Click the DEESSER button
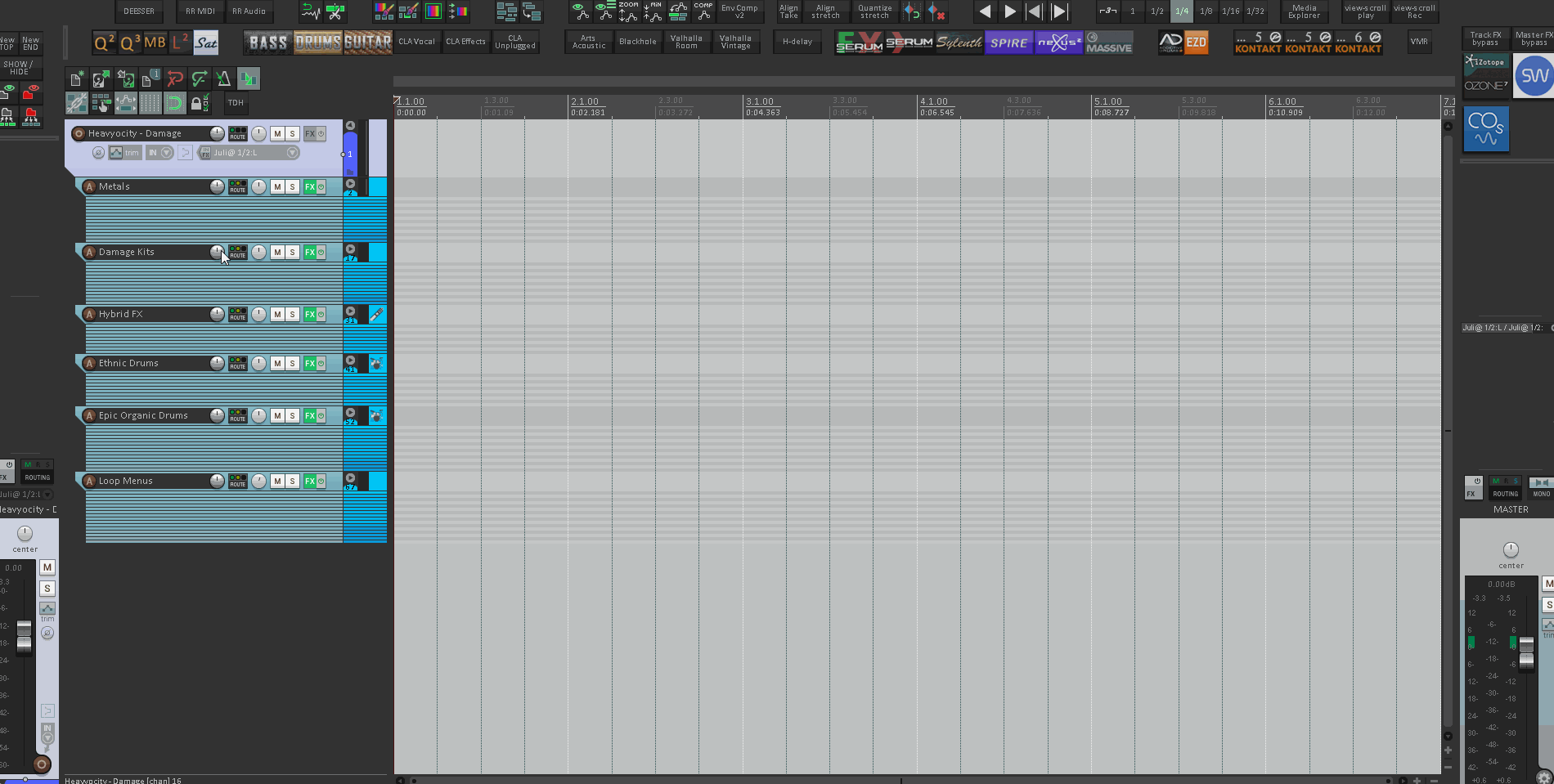 [139, 11]
